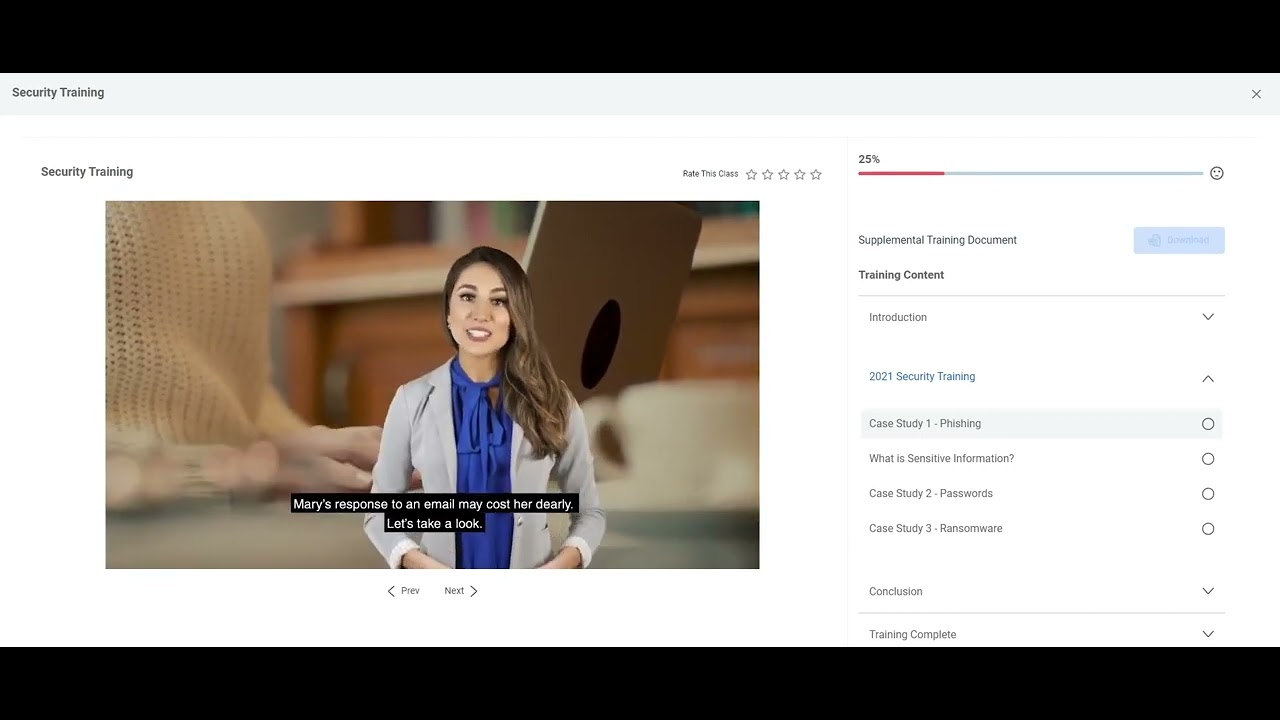Click the video subtitle caption text
Screen dimensions: 1280x720
pos(434,514)
